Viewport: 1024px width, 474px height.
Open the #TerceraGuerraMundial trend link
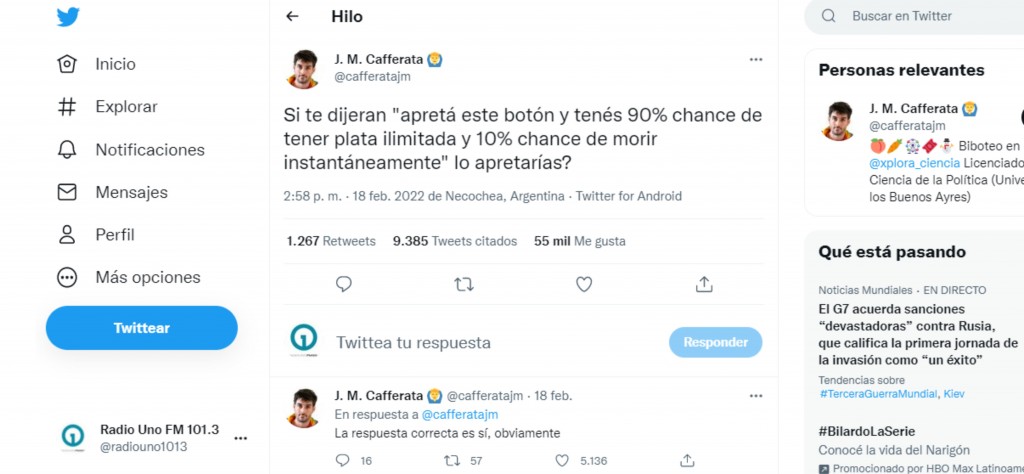coord(878,394)
